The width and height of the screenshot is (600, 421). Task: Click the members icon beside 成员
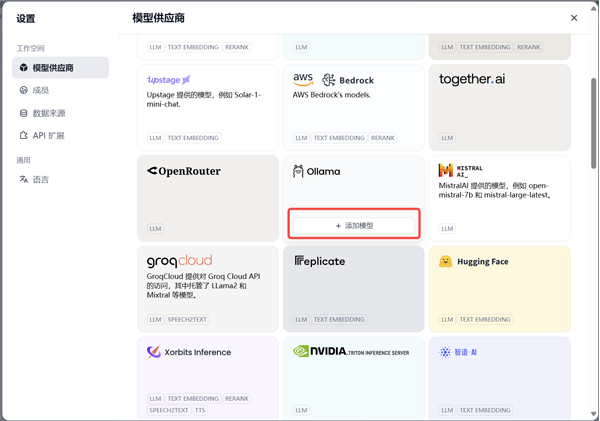coord(24,90)
